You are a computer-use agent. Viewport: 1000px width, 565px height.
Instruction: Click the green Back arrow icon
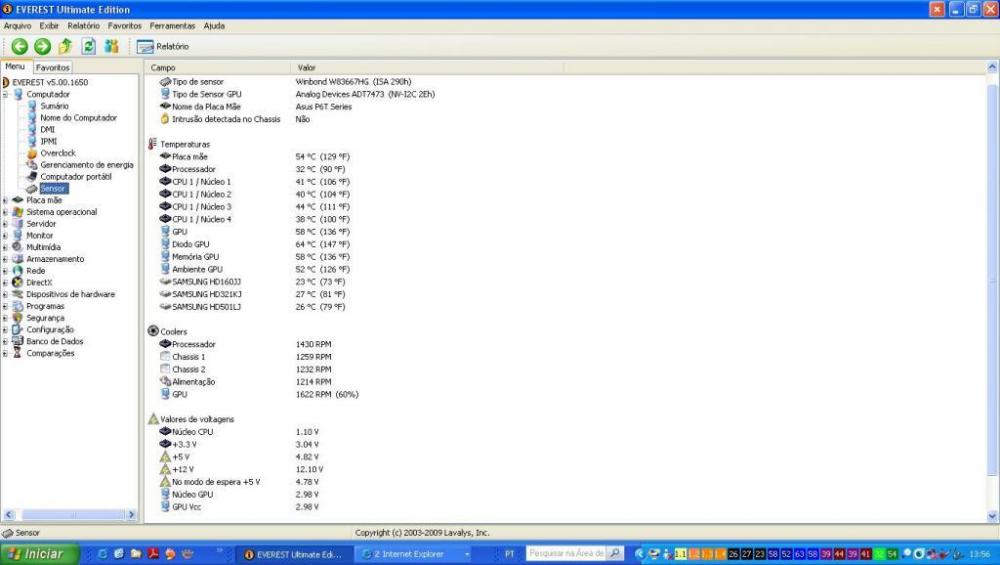click(x=20, y=46)
